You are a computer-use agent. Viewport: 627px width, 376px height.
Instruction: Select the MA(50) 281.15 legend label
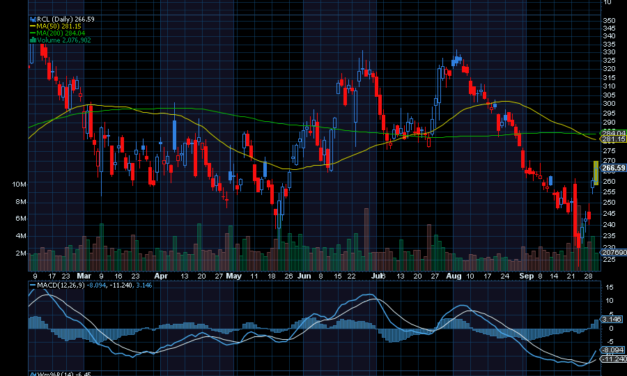[59, 26]
